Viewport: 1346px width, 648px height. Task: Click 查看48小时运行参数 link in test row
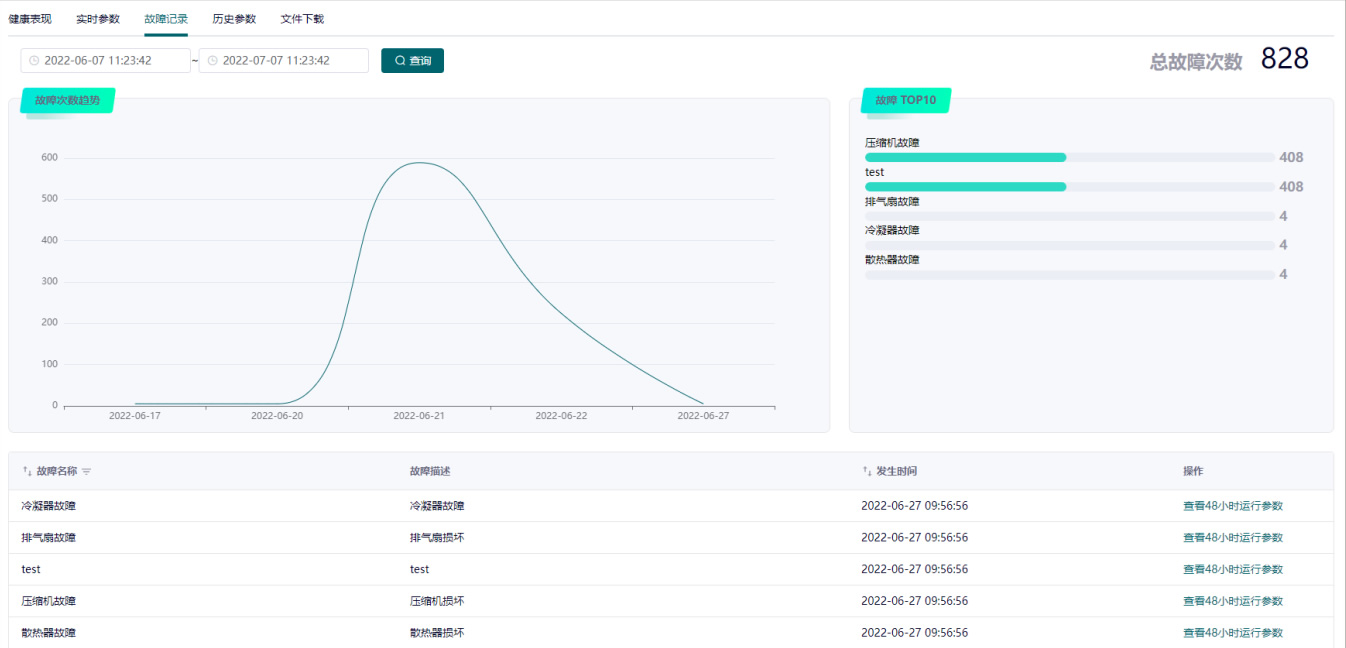pos(1232,570)
